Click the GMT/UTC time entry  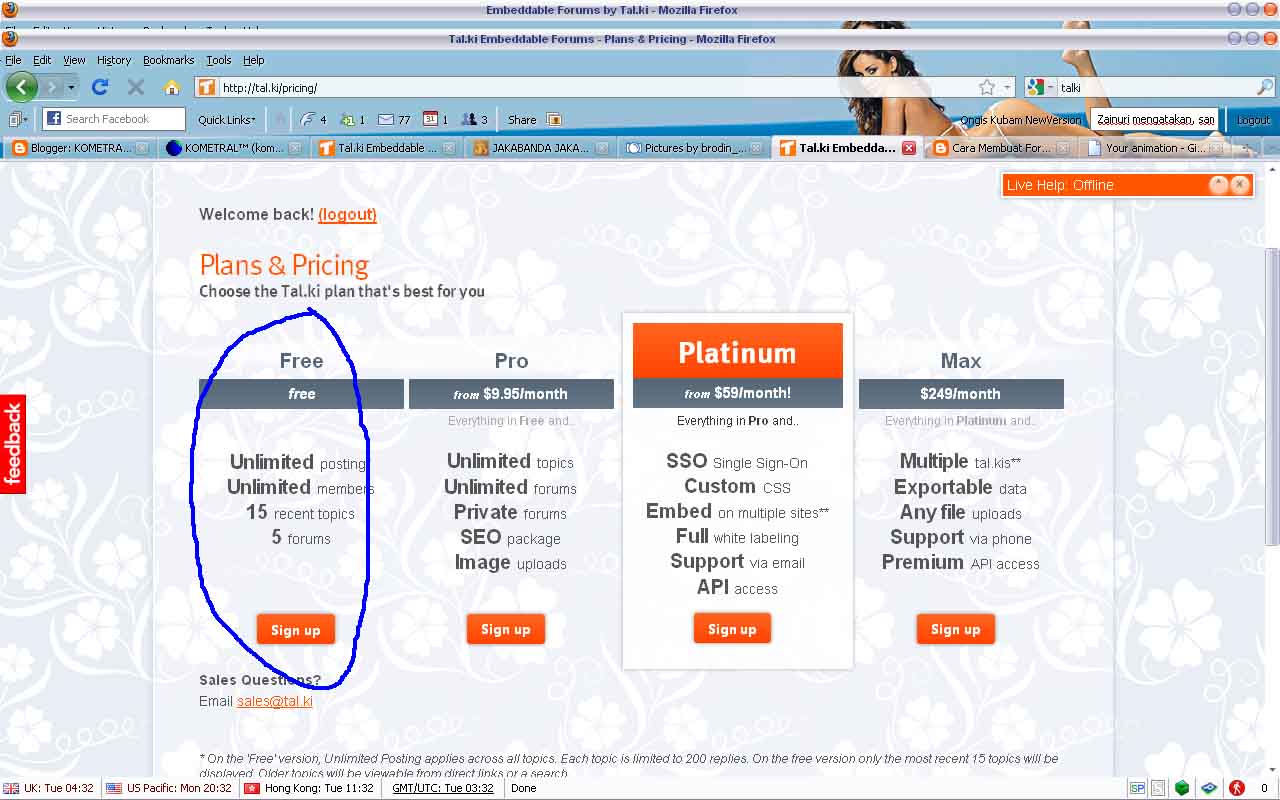443,788
